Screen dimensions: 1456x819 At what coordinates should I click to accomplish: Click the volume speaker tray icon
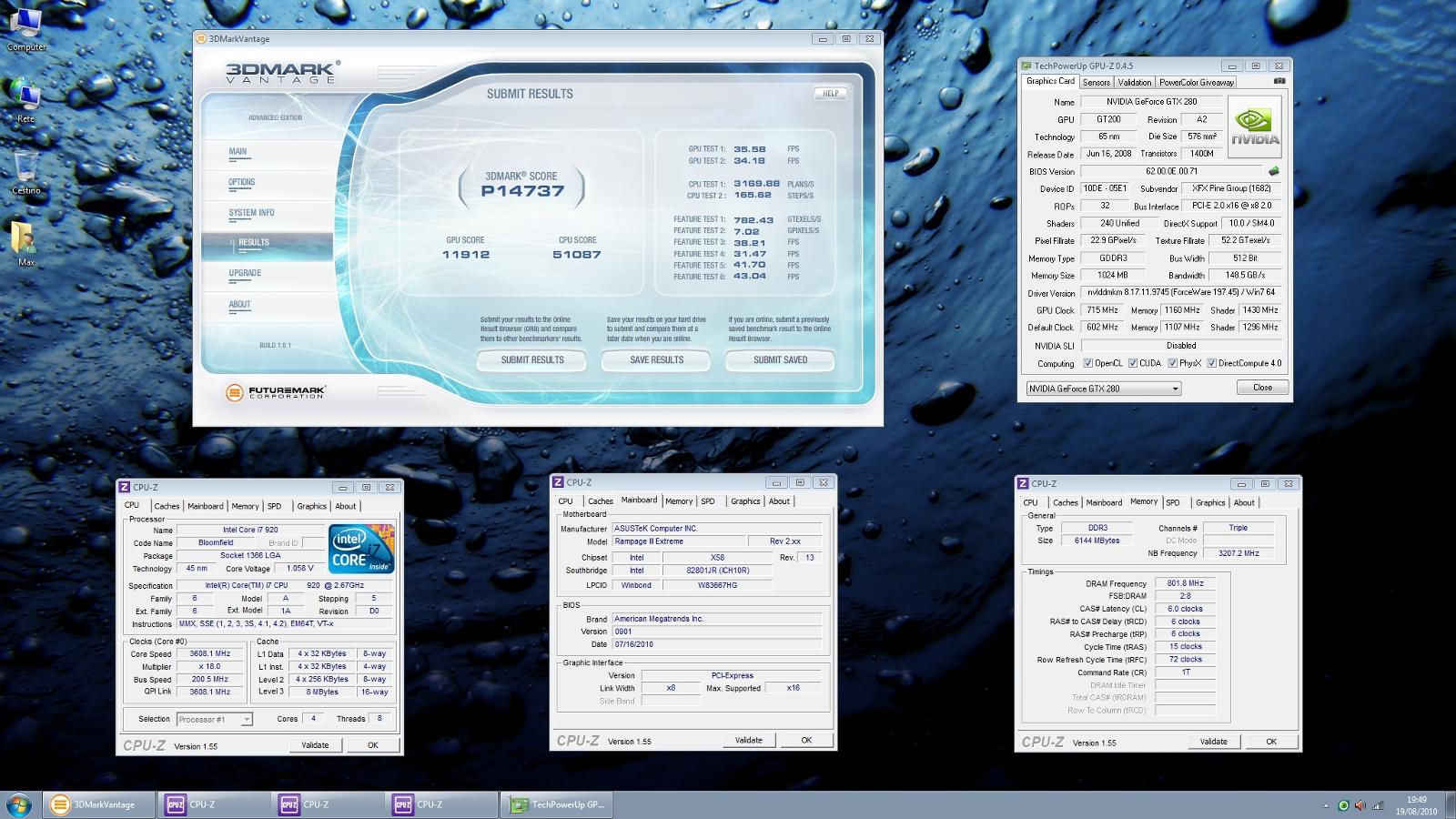1360,805
